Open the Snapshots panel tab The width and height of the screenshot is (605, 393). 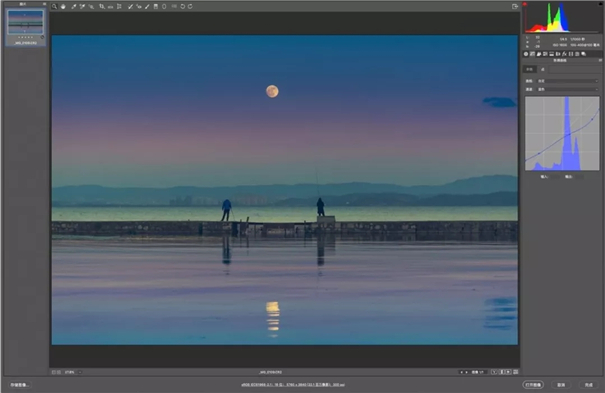pyautogui.click(x=583, y=54)
